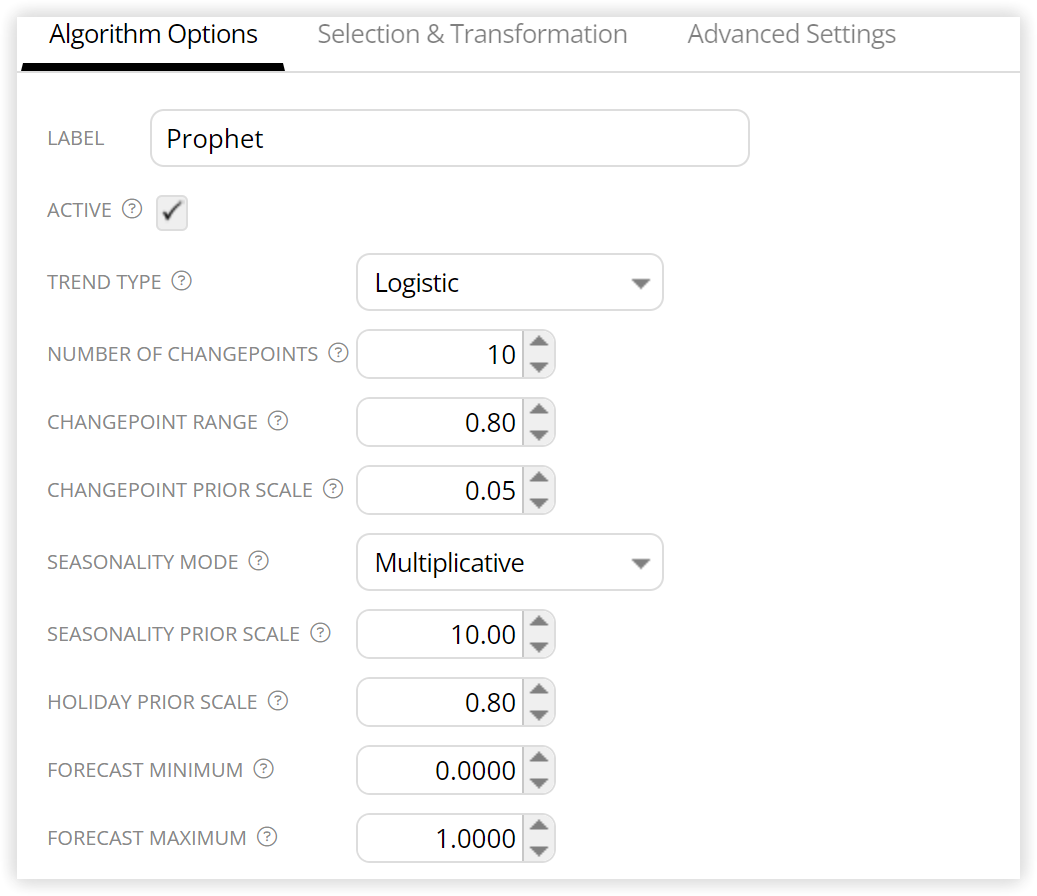The height and width of the screenshot is (896, 1037).
Task: Increase Forecast Maximum with up arrow
Action: (x=539, y=826)
